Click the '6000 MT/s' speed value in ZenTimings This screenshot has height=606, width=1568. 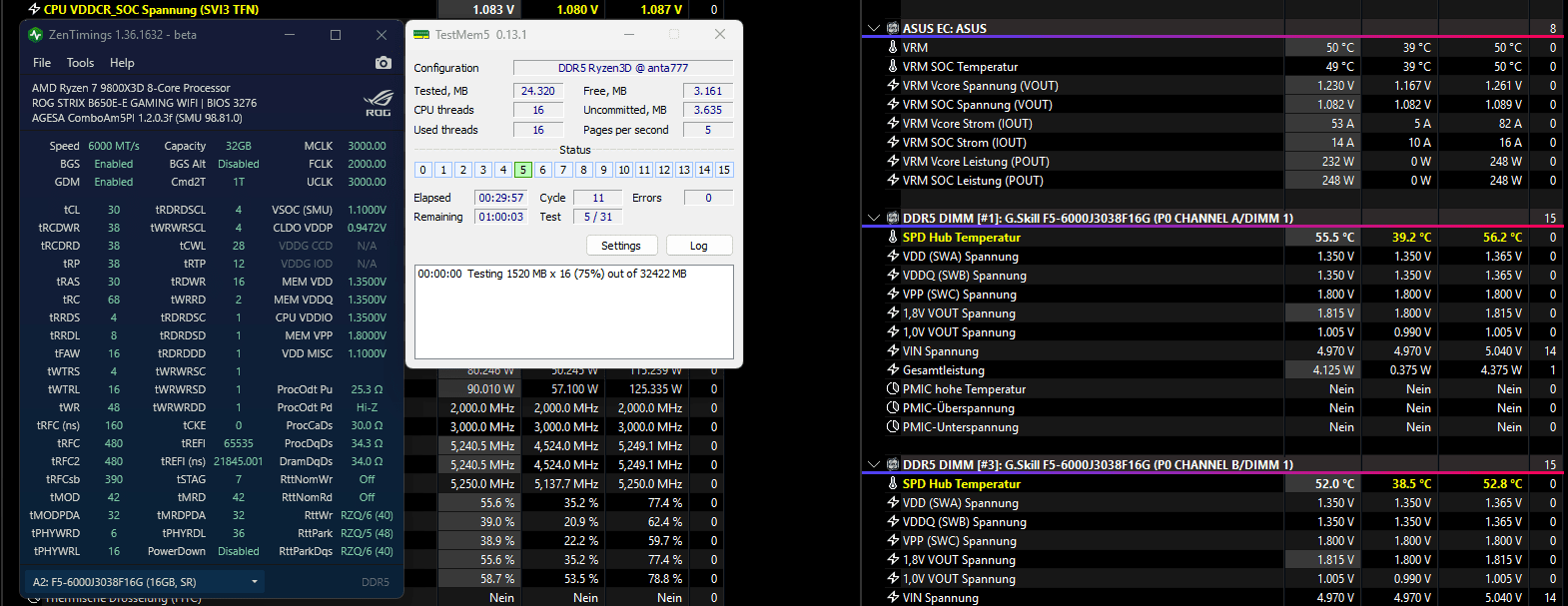pyautogui.click(x=114, y=146)
